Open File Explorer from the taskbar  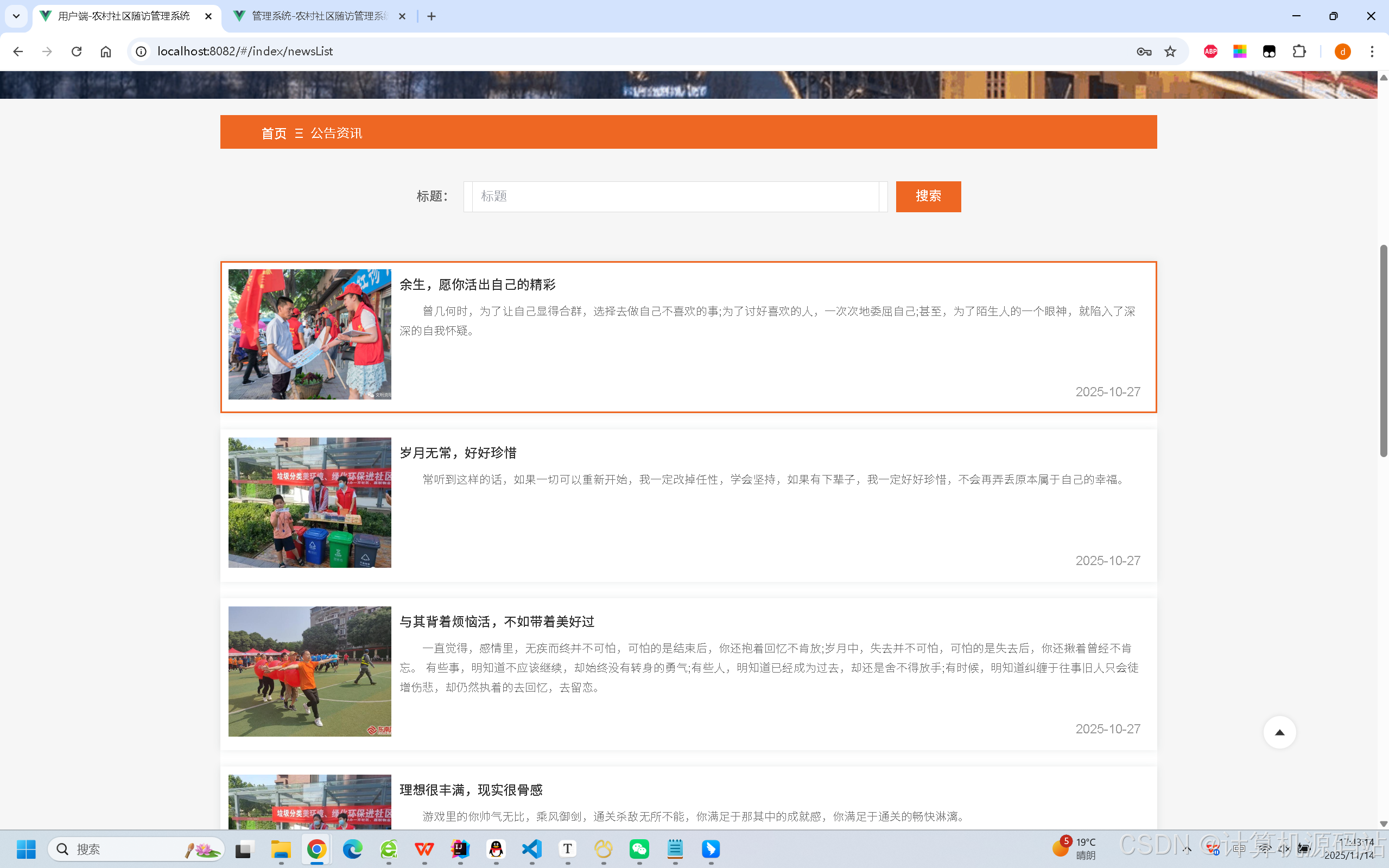pos(281,848)
